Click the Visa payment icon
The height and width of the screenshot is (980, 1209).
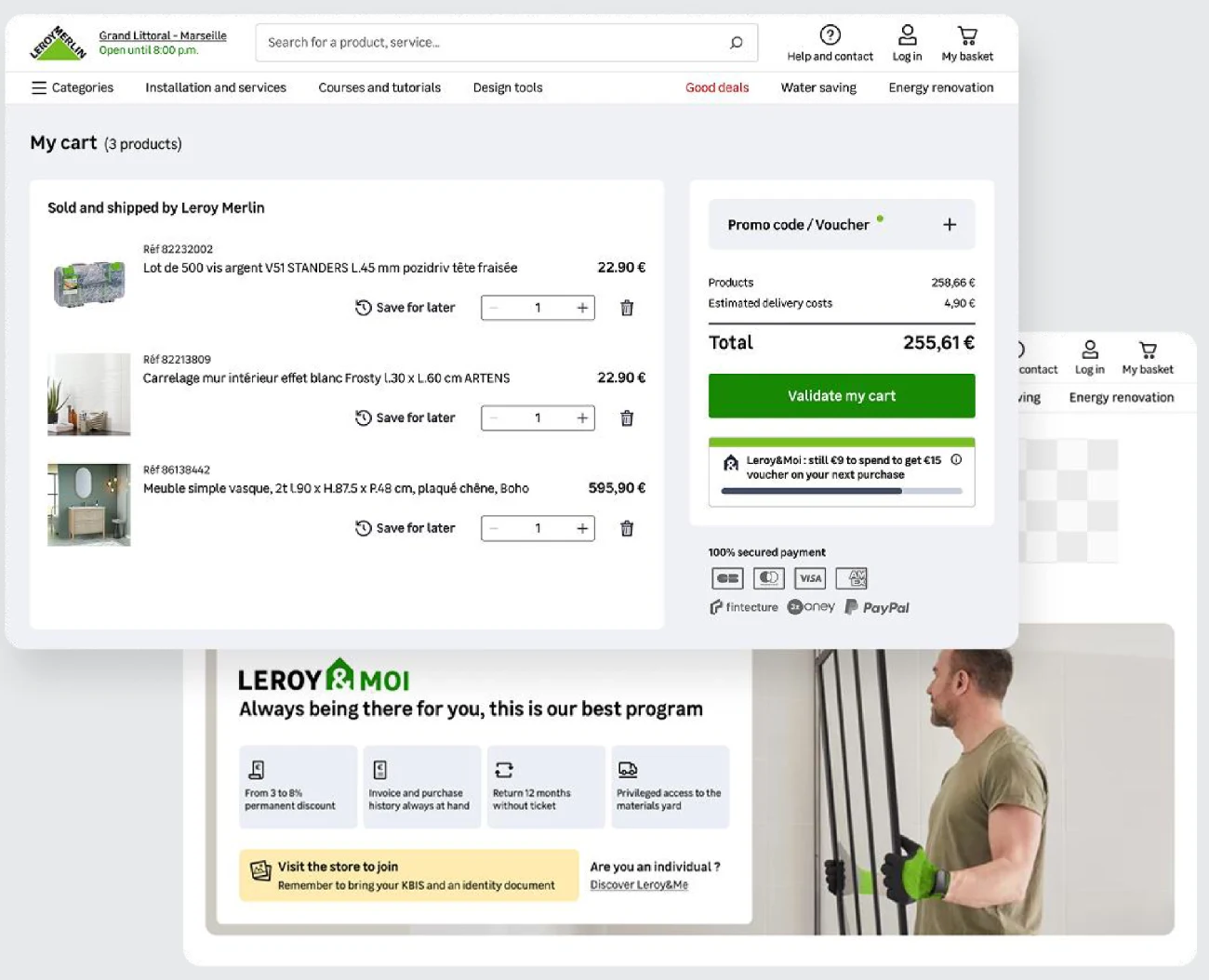coord(811,578)
